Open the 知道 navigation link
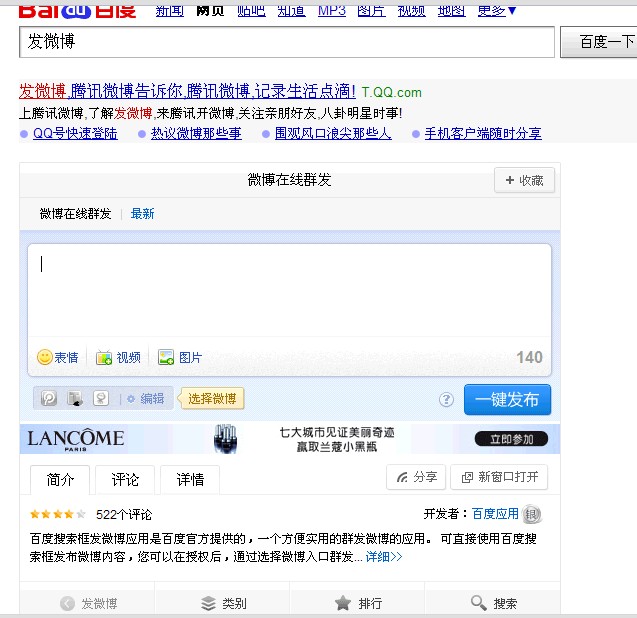The width and height of the screenshot is (637, 618). pyautogui.click(x=291, y=11)
